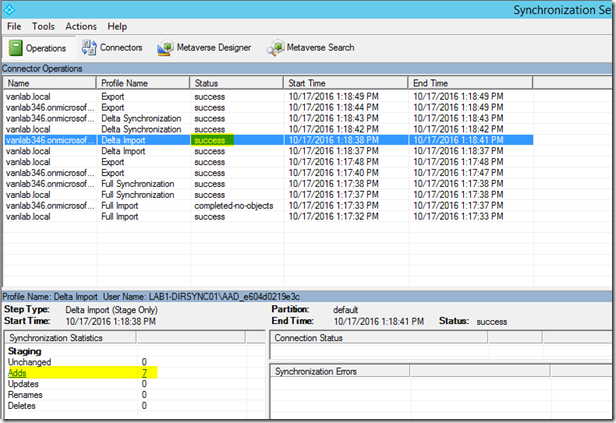Click start time 10/17/2016 1:17:32 PM cell
This screenshot has height=423, width=616.
334,216
